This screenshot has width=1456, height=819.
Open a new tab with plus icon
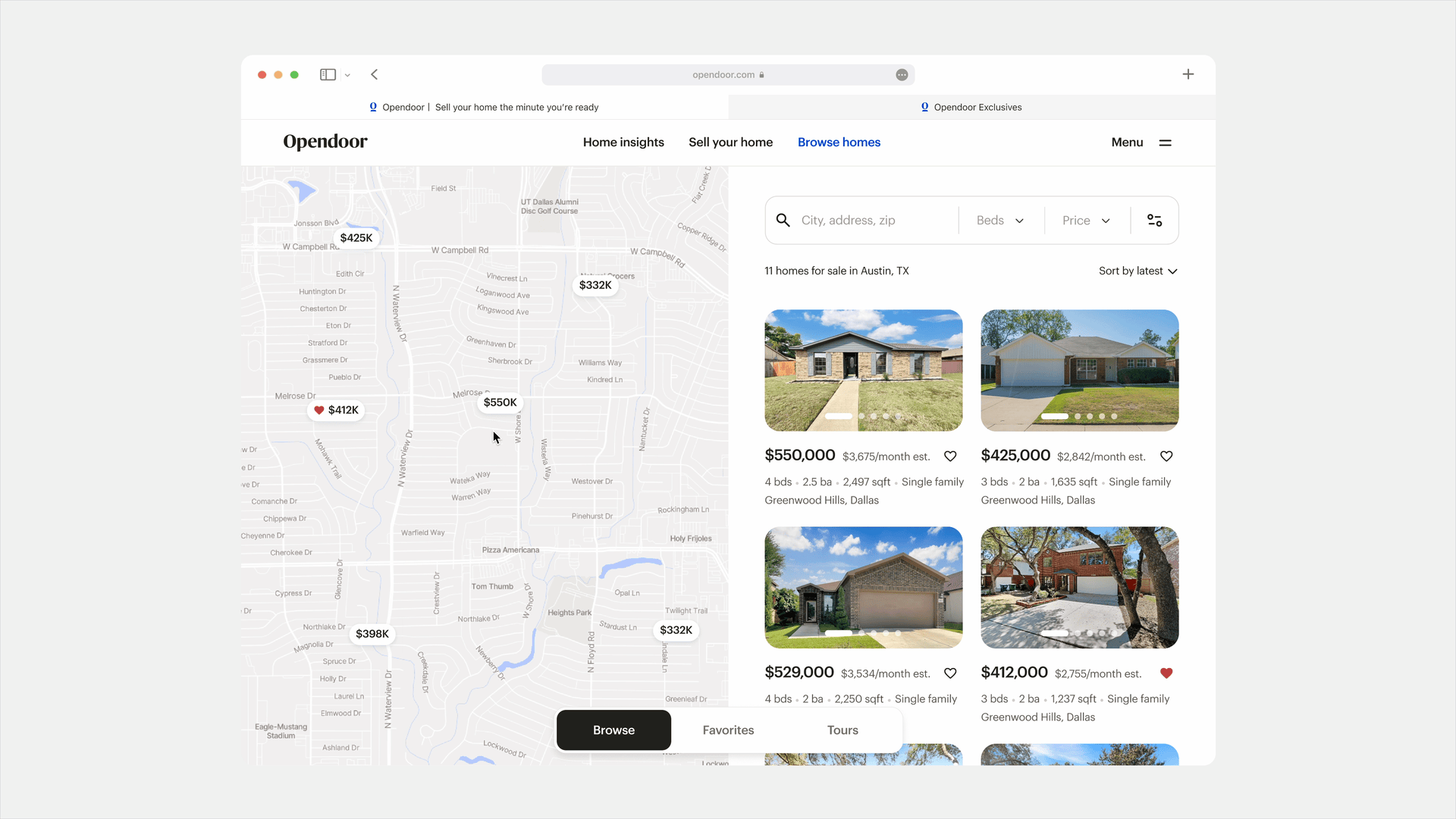[1188, 74]
